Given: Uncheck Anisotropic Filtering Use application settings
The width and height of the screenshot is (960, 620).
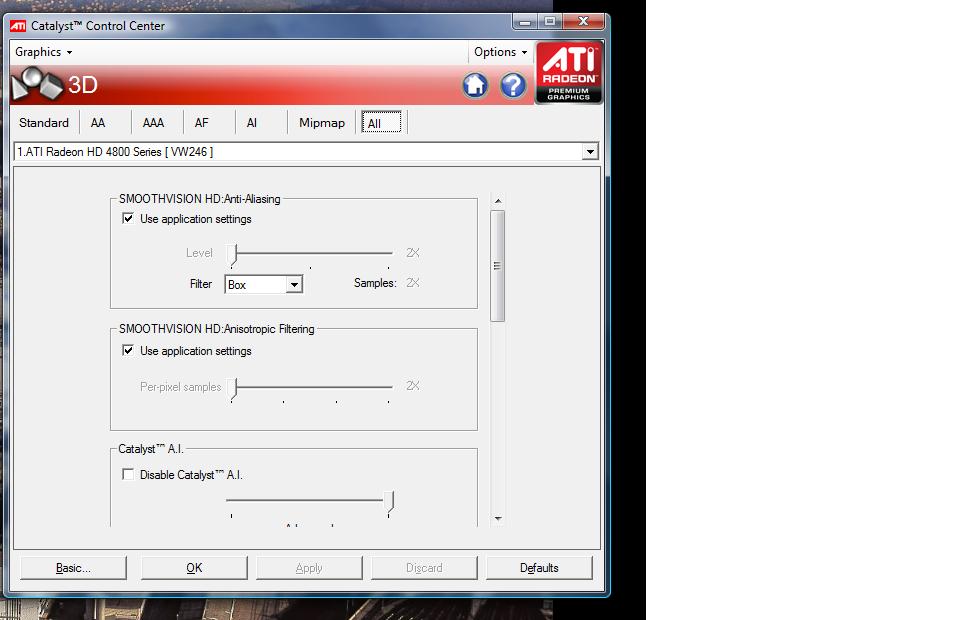Looking at the screenshot, I should (x=128, y=350).
